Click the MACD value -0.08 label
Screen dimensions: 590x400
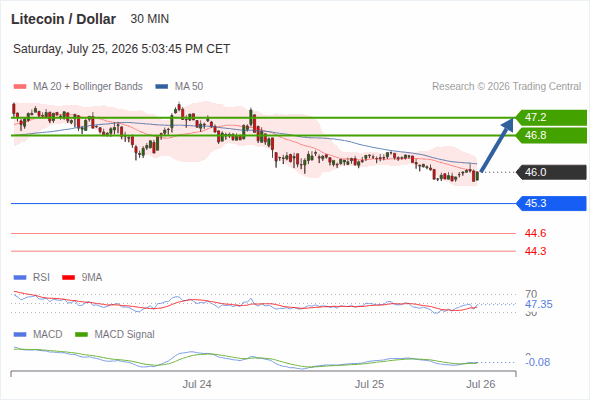pos(538,362)
